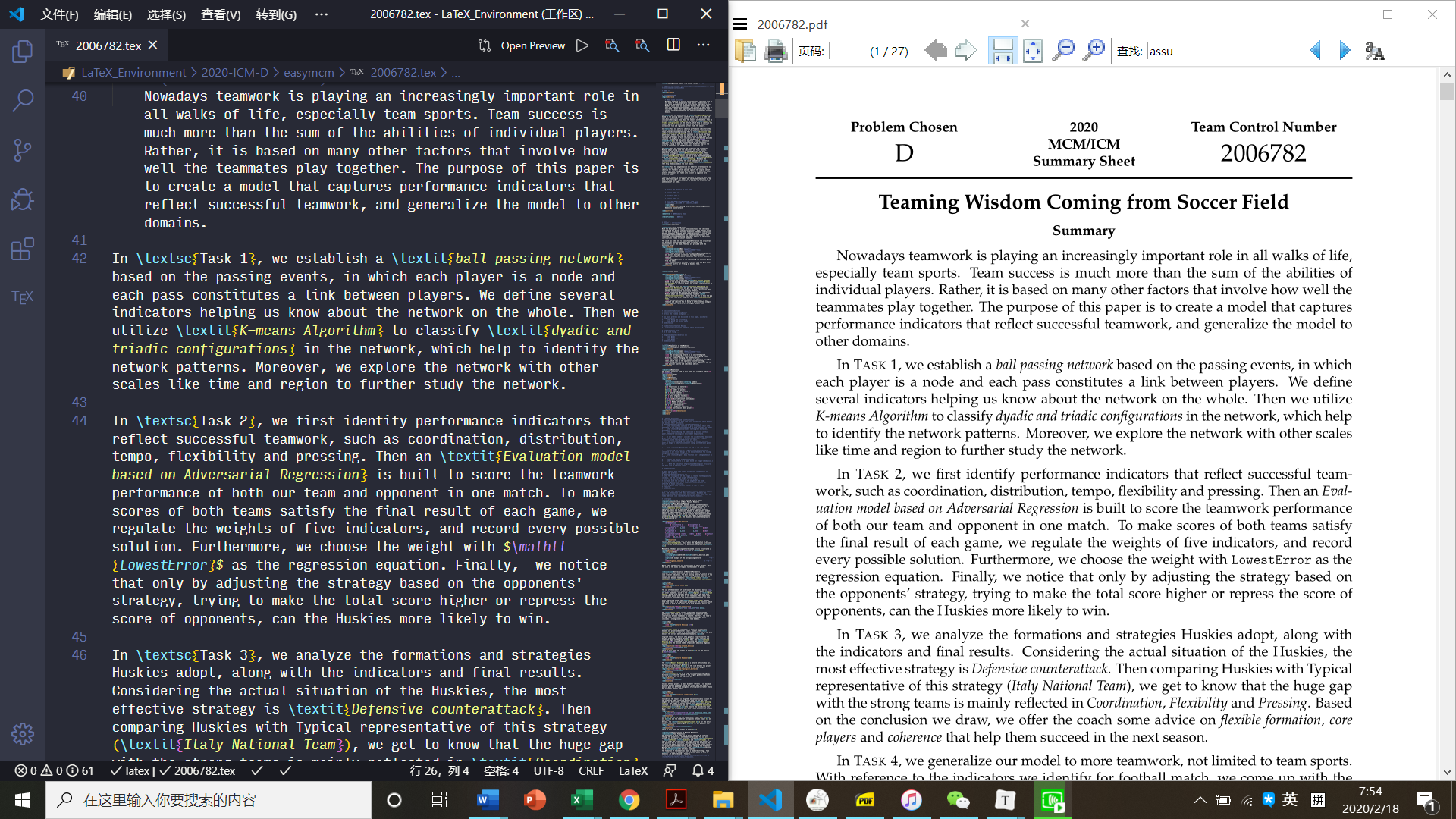
Task: Click the 查找 search input field
Action: pos(1221,51)
